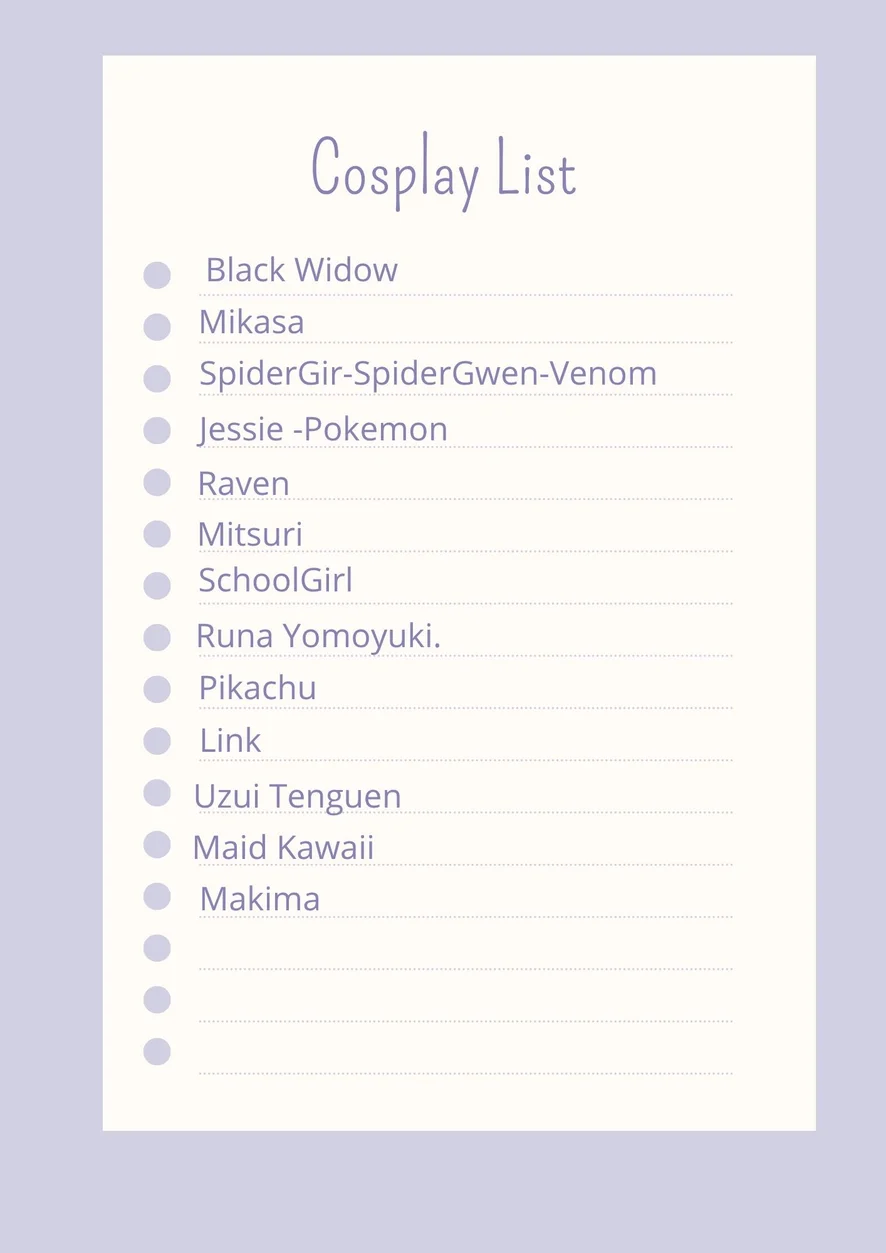Toggle the Jessie -Pokemon bullet circle
Image resolution: width=886 pixels, height=1253 pixels.
coord(157,431)
